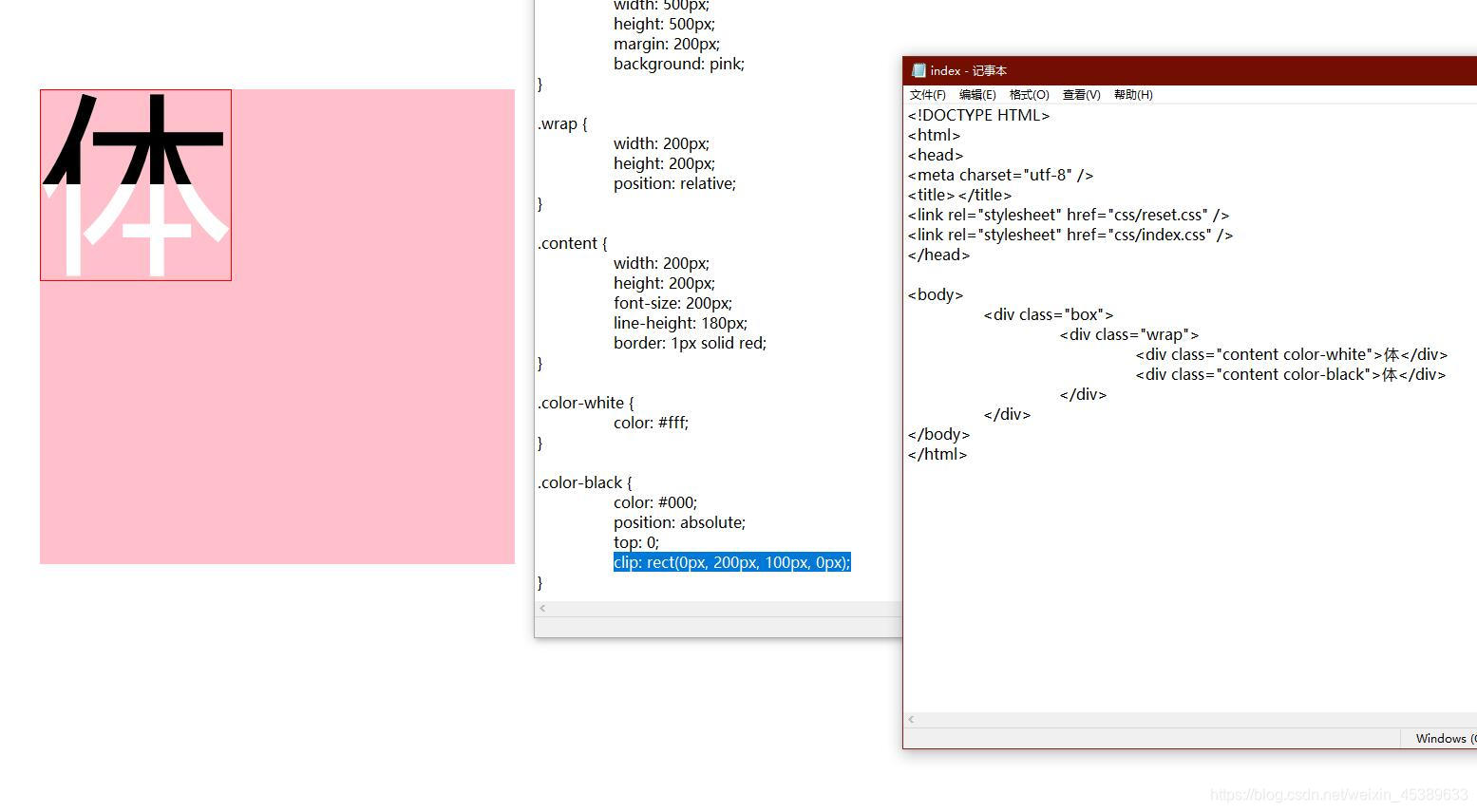Screen dimensions: 1477x812
Task: Click the css/index.css link line
Action: coord(1070,235)
